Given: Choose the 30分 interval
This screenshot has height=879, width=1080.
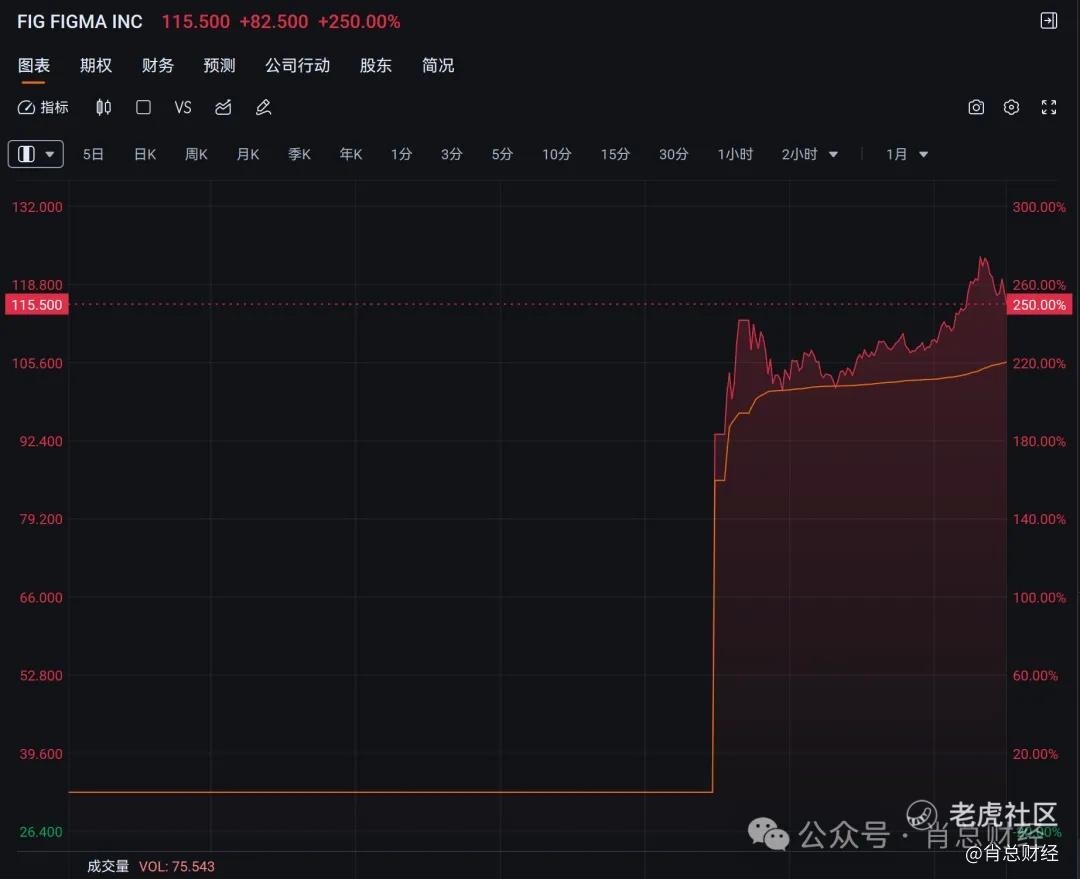Looking at the screenshot, I should pos(674,154).
